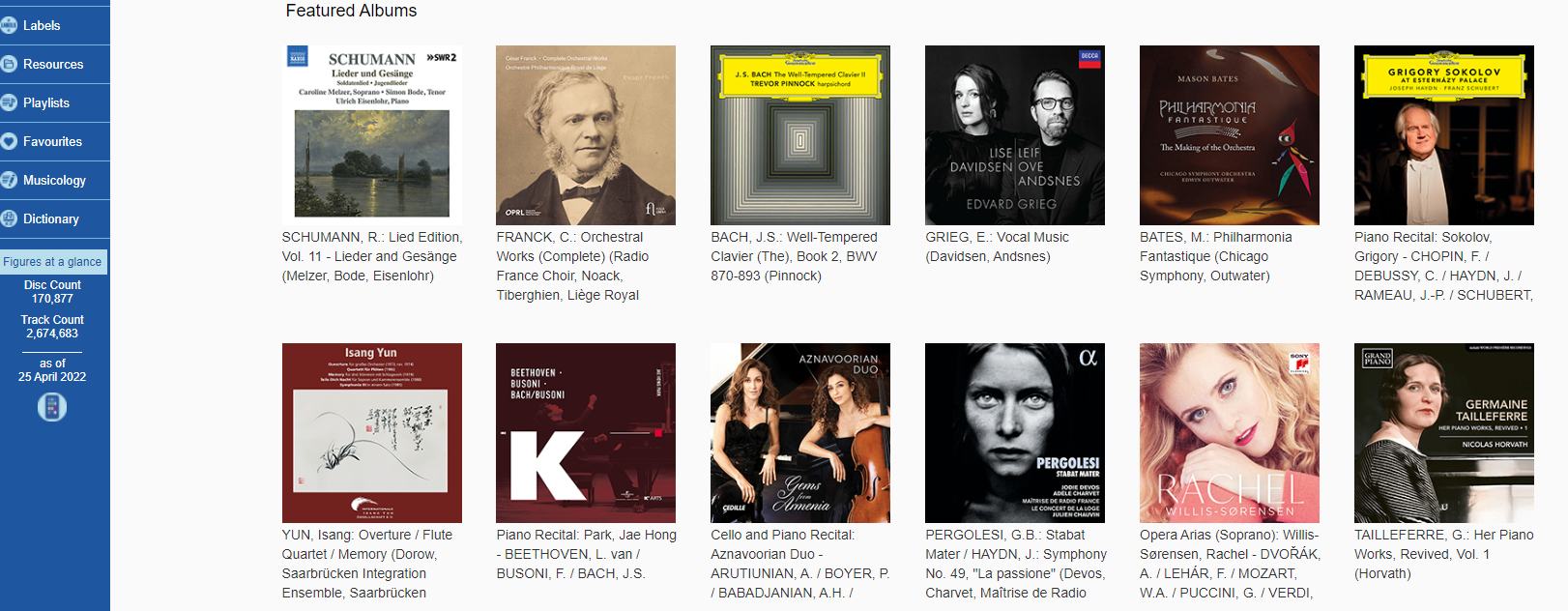Image resolution: width=1568 pixels, height=611 pixels.
Task: Open the Pergolesi Stabat Mater album cover
Action: click(x=1015, y=433)
